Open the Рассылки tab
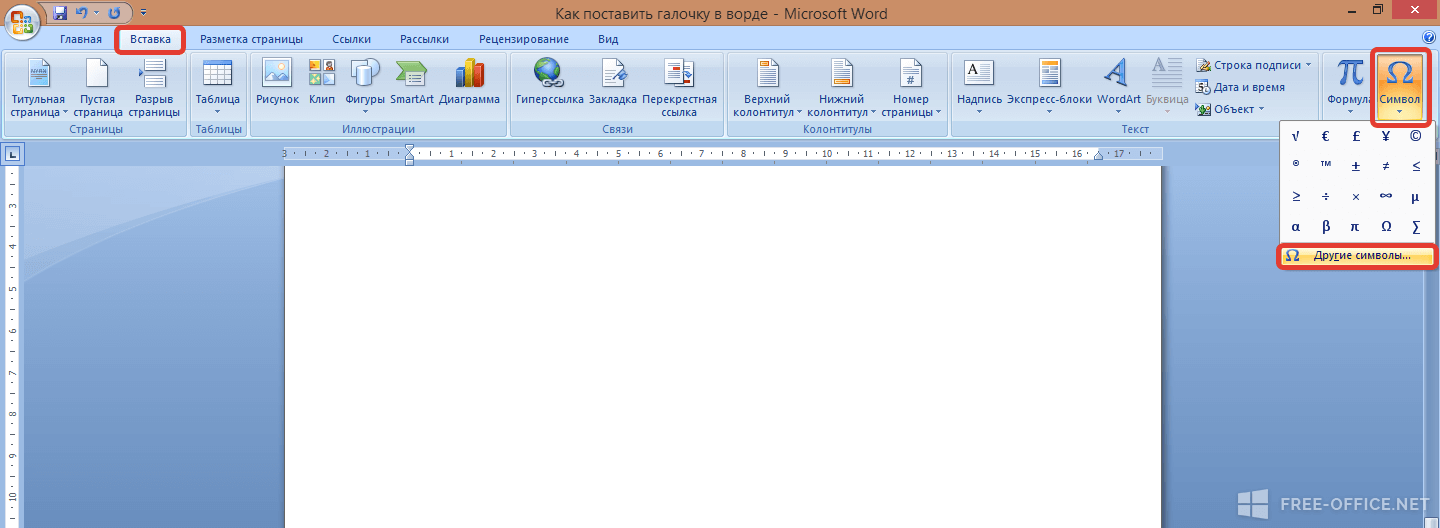The image size is (1440, 528). click(424, 39)
